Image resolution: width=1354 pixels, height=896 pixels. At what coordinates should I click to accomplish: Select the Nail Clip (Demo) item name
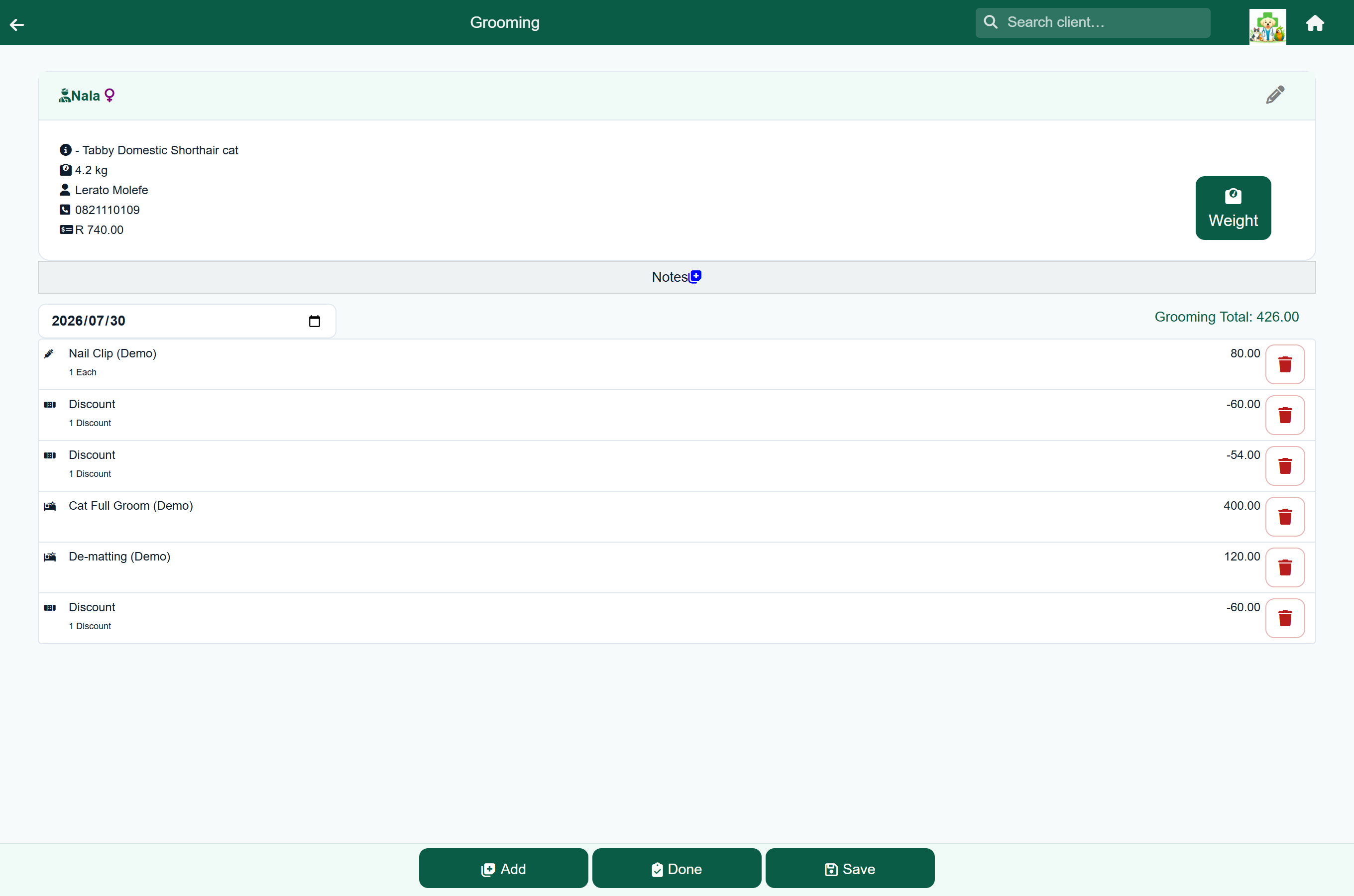pyautogui.click(x=113, y=353)
